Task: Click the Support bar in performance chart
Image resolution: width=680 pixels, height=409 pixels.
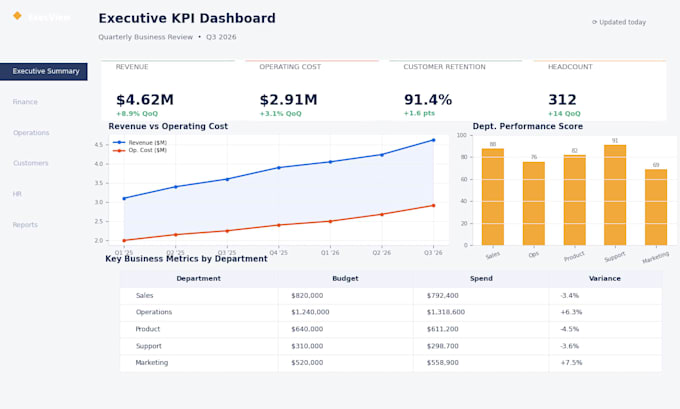Action: [615, 195]
